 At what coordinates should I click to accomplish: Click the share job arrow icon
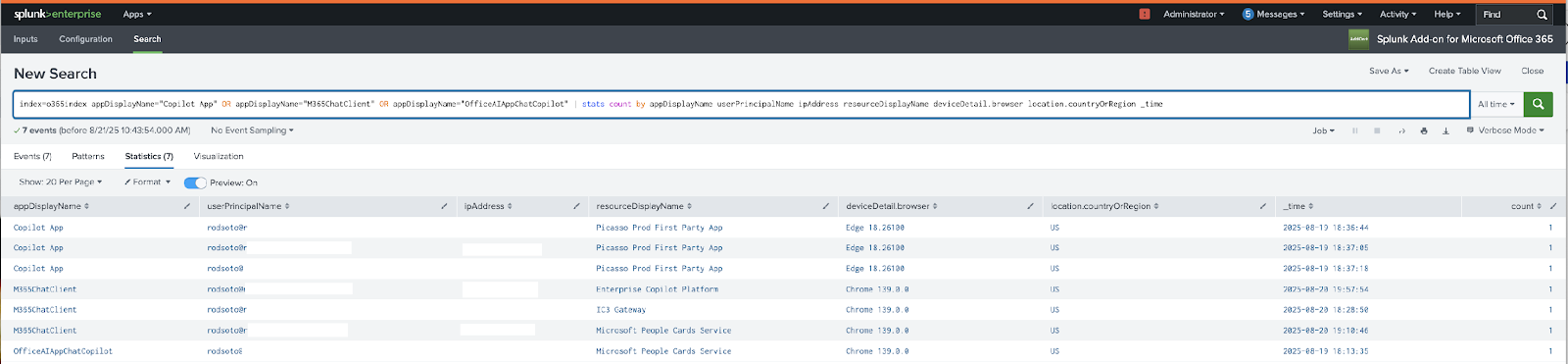pos(1401,130)
